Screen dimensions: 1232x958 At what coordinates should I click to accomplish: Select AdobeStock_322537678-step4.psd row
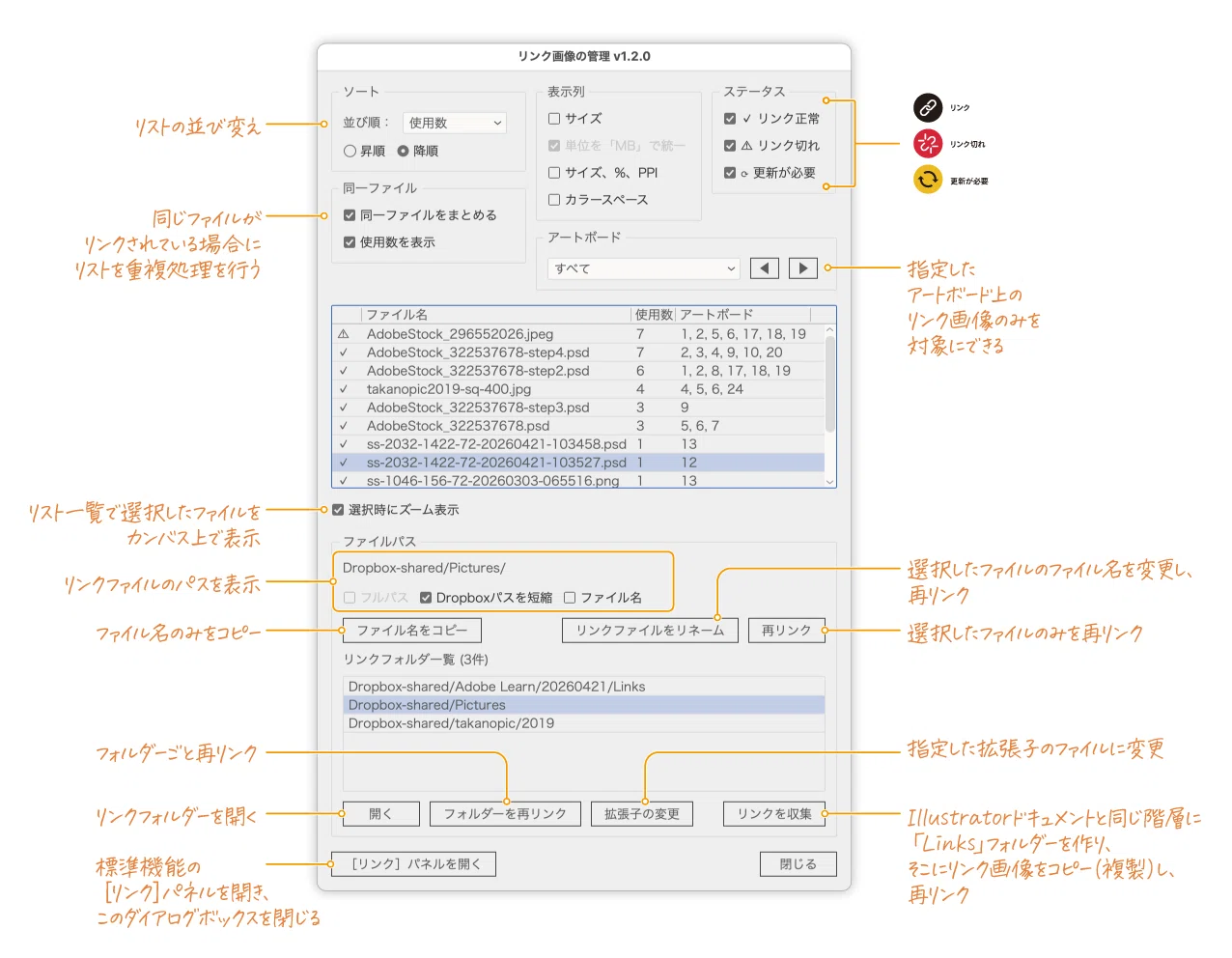point(578,352)
